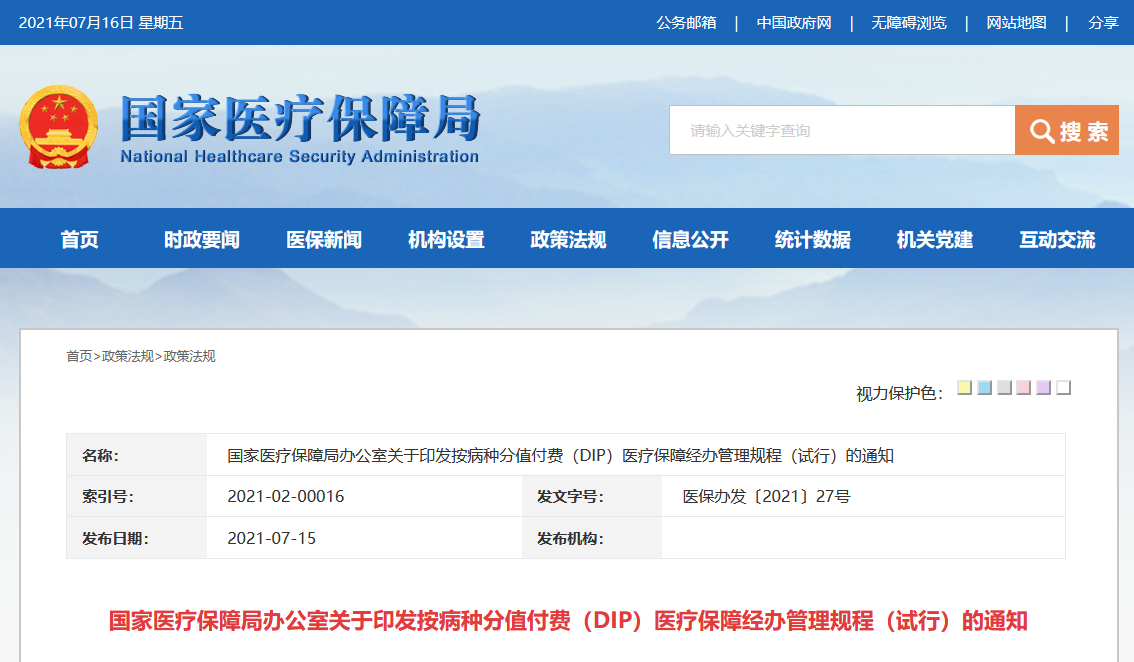1134x662 pixels.
Task: Open 中国政府网 link
Action: click(x=794, y=23)
